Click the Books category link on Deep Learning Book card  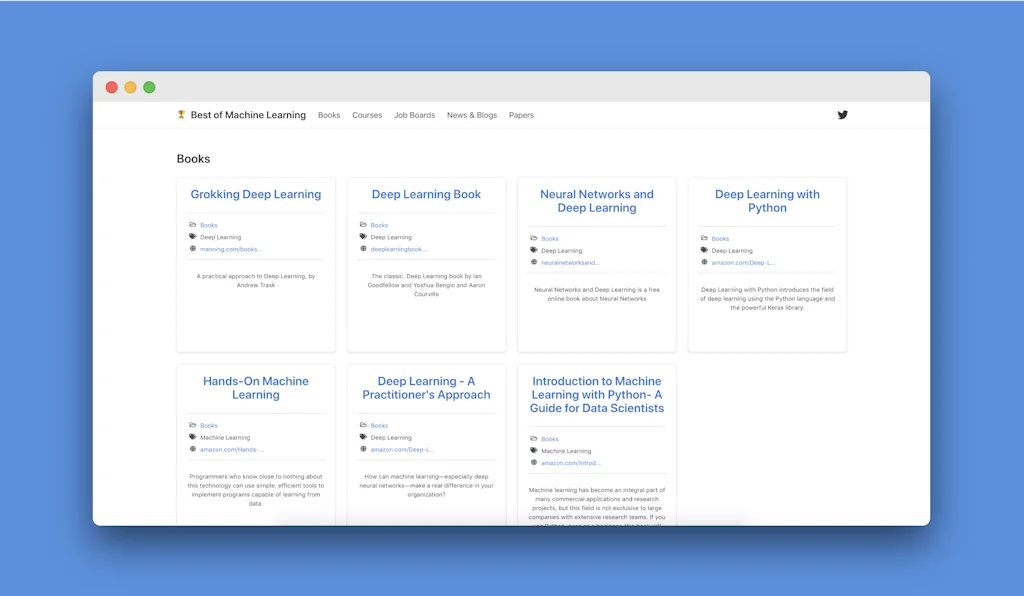[x=379, y=225]
